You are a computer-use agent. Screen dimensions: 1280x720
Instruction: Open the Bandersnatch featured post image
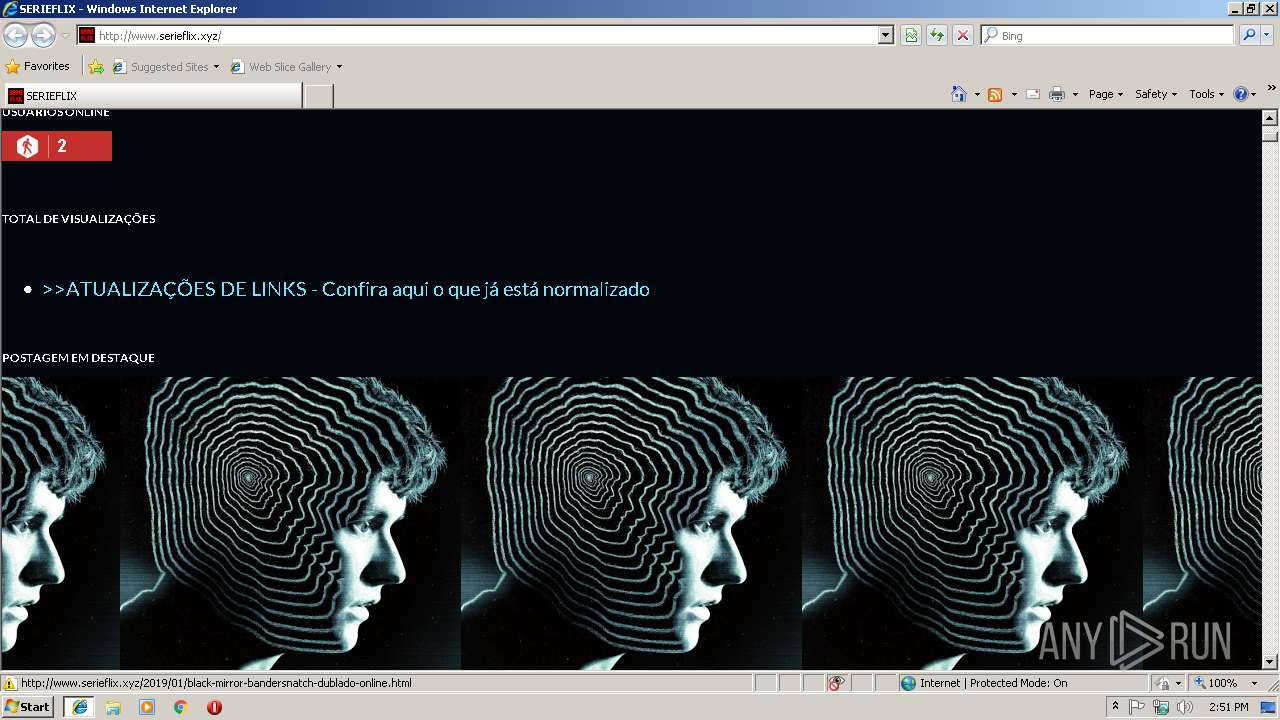[x=631, y=523]
